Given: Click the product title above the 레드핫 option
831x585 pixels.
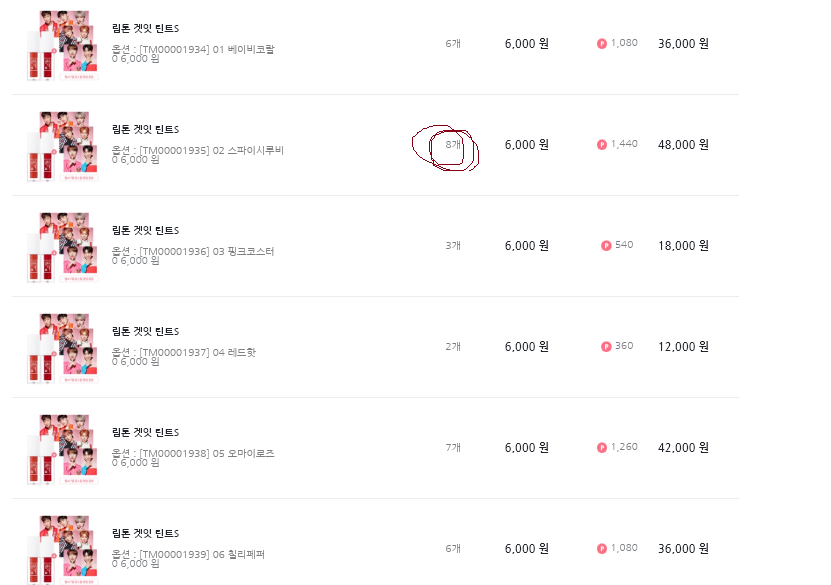Looking at the screenshot, I should tap(145, 331).
